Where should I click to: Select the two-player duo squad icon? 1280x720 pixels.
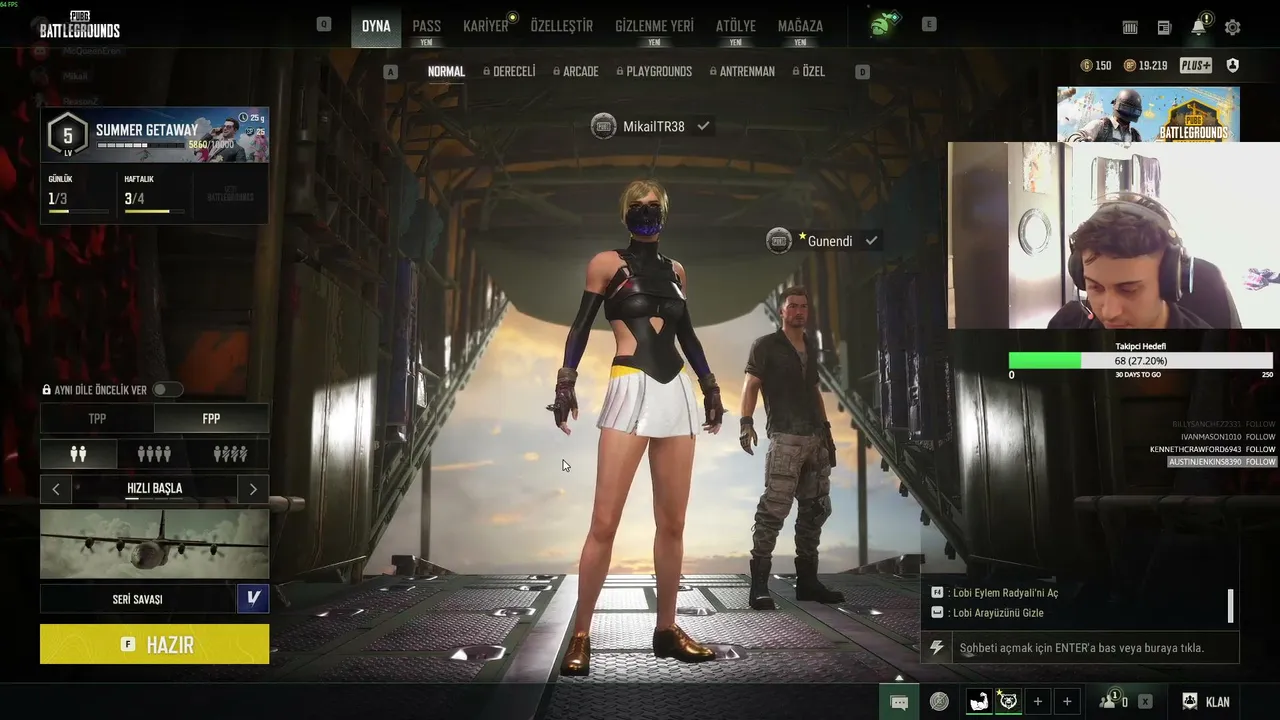pyautogui.click(x=78, y=454)
